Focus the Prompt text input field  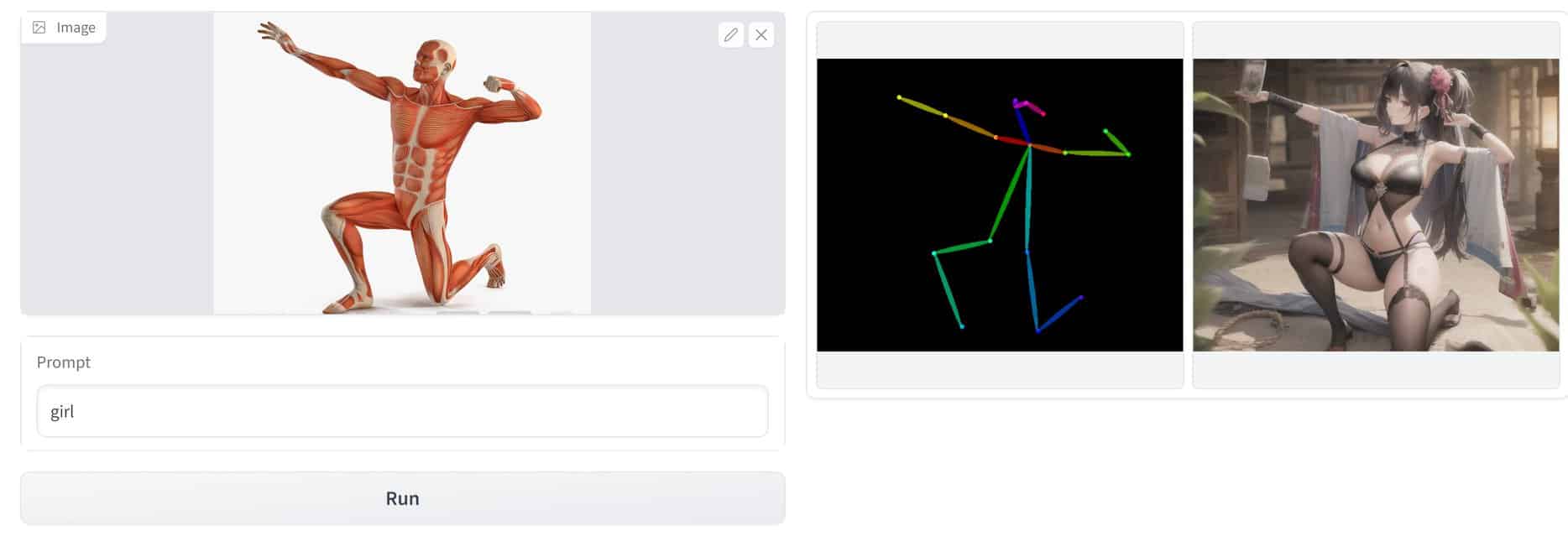403,411
